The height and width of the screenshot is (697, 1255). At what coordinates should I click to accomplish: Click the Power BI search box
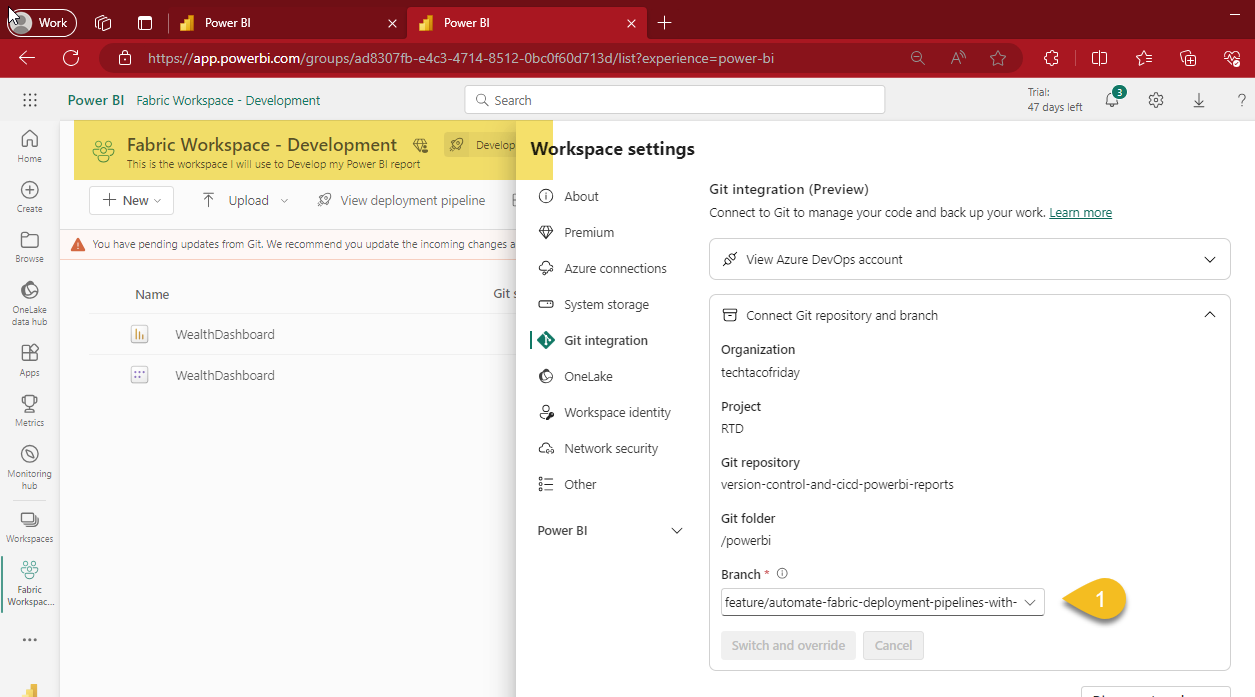coord(673,99)
